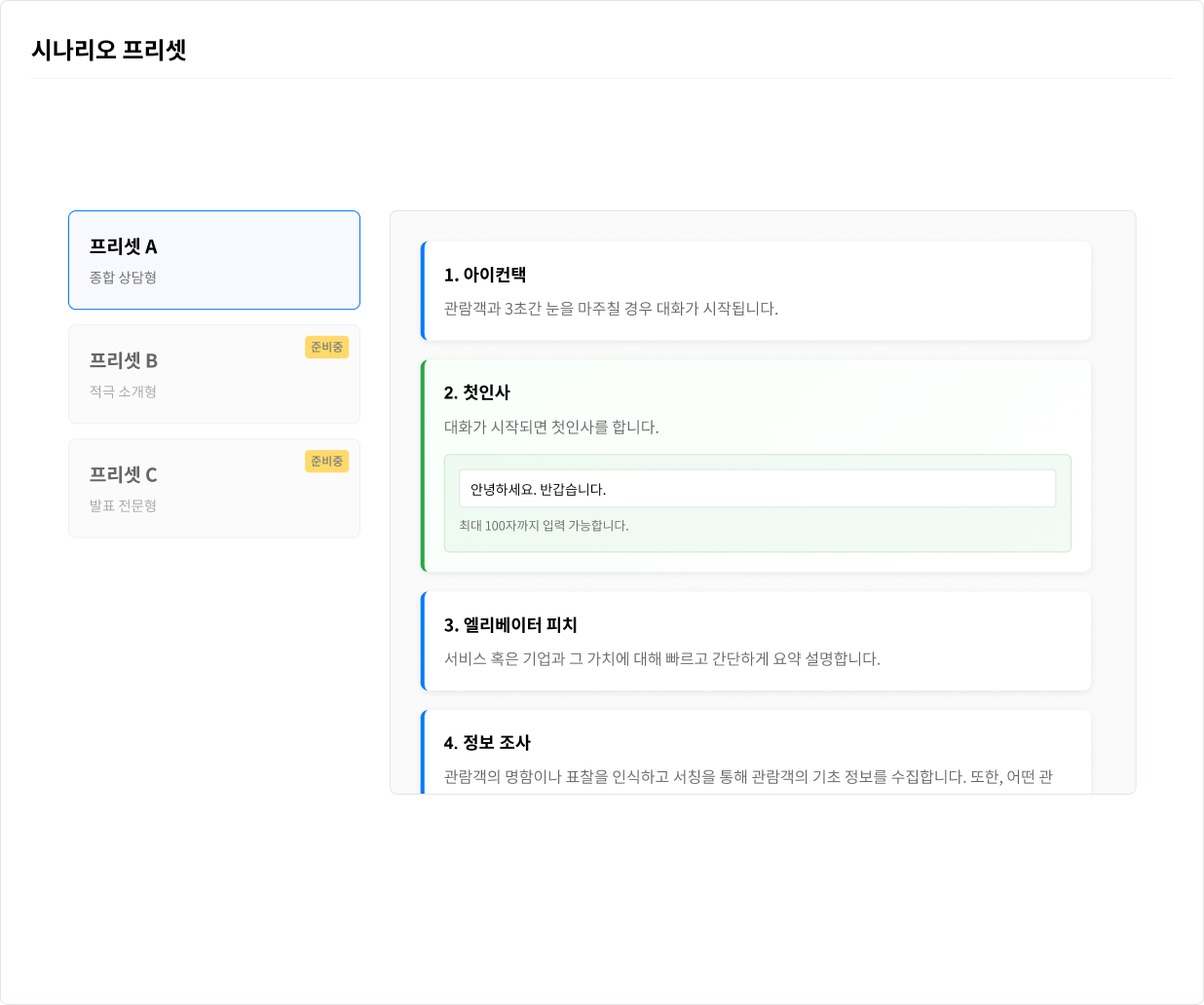Click the 4. 정보 조사 step heading

click(x=487, y=742)
